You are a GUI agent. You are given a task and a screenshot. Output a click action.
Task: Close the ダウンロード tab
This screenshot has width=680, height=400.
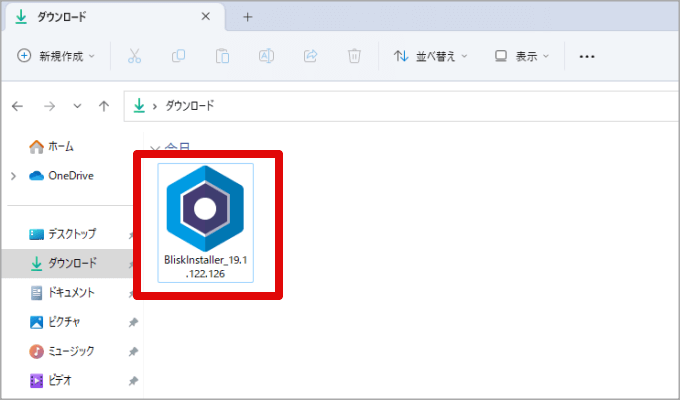click(206, 16)
